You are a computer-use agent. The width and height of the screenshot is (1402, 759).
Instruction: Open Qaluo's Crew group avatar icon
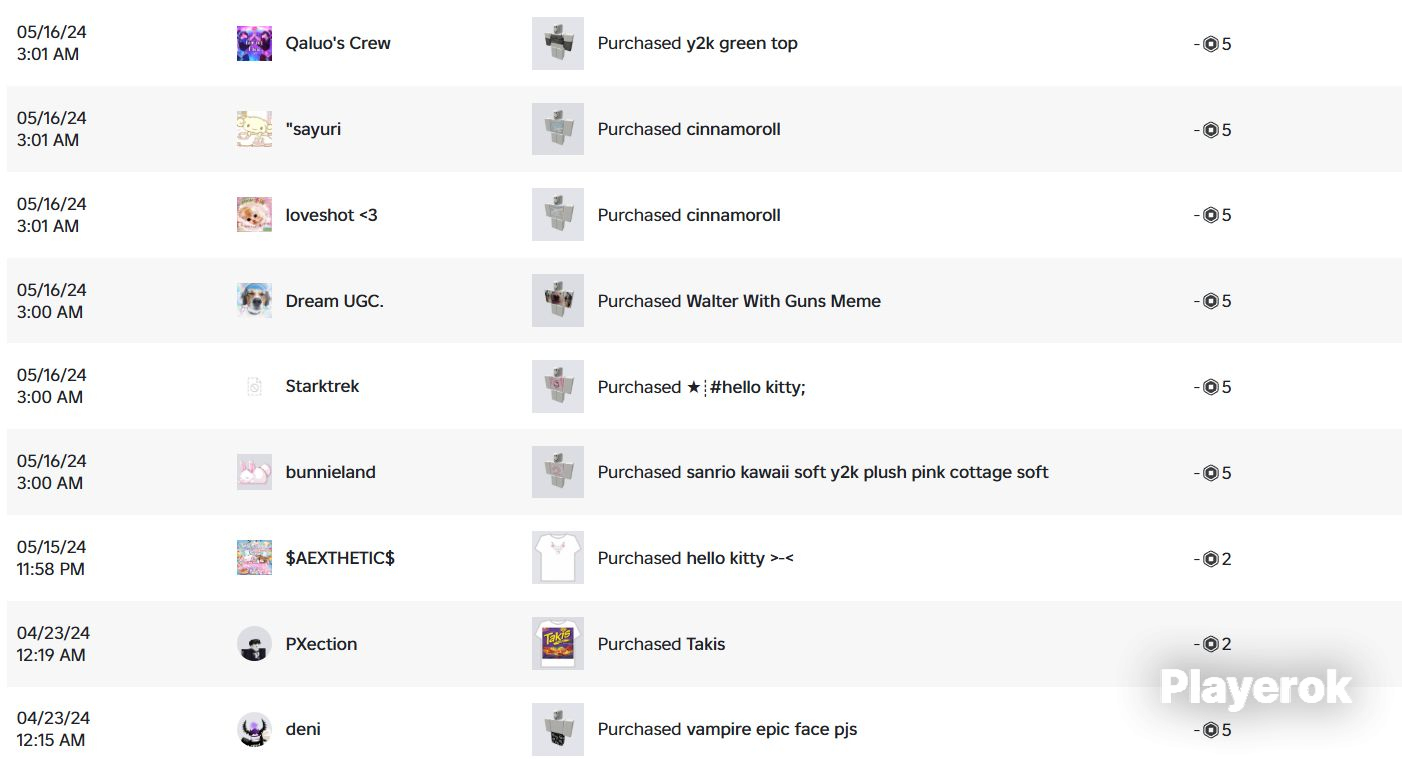[254, 43]
